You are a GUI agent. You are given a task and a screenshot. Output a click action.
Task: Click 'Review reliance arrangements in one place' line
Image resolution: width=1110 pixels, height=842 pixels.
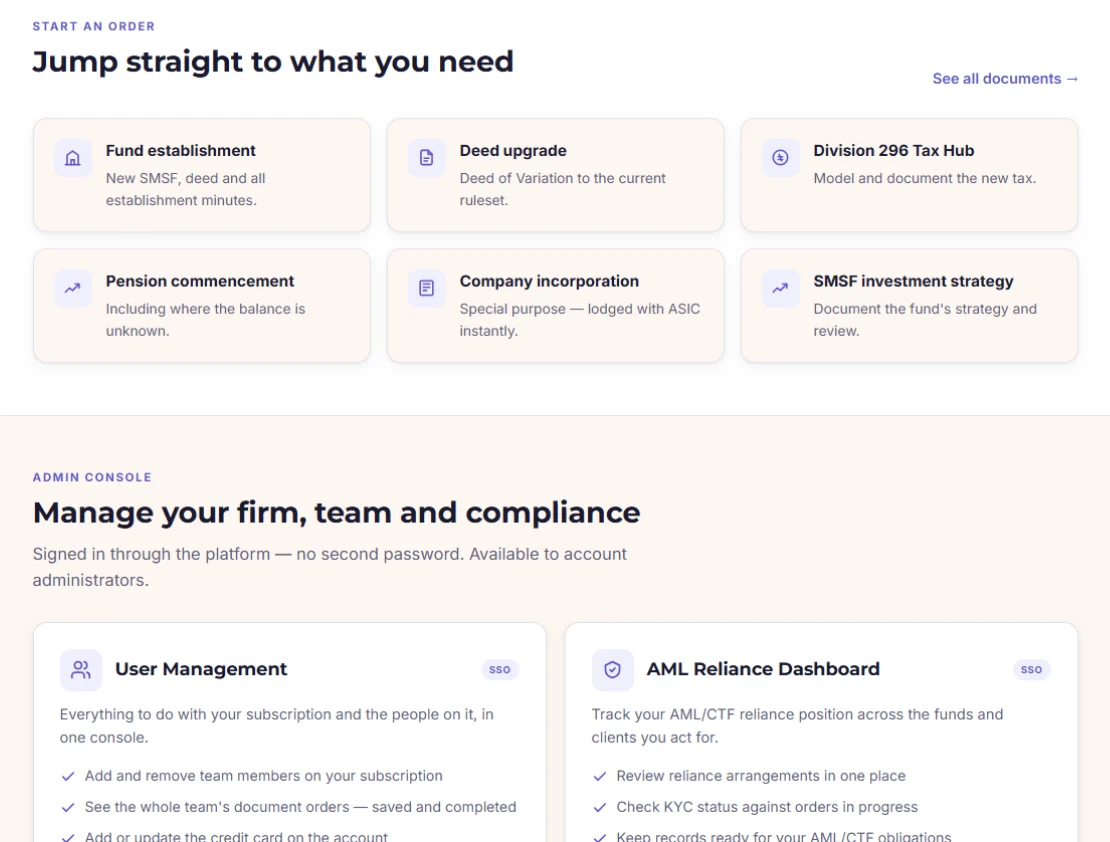coord(761,776)
